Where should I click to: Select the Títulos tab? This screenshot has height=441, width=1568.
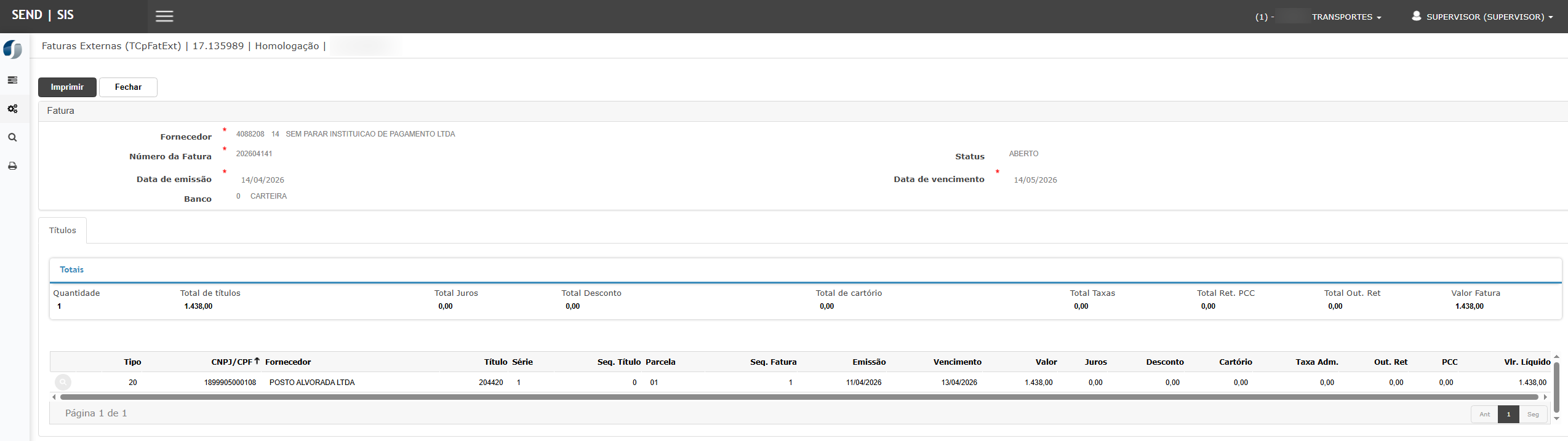click(63, 231)
